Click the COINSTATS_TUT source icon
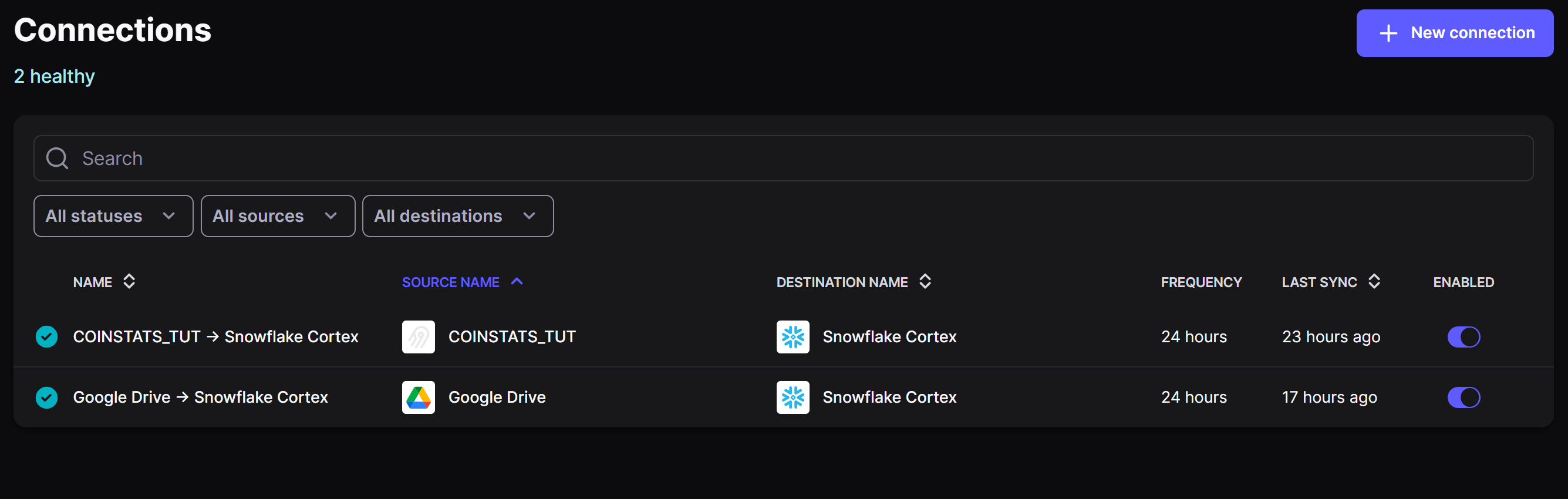This screenshot has width=1568, height=499. 418,336
